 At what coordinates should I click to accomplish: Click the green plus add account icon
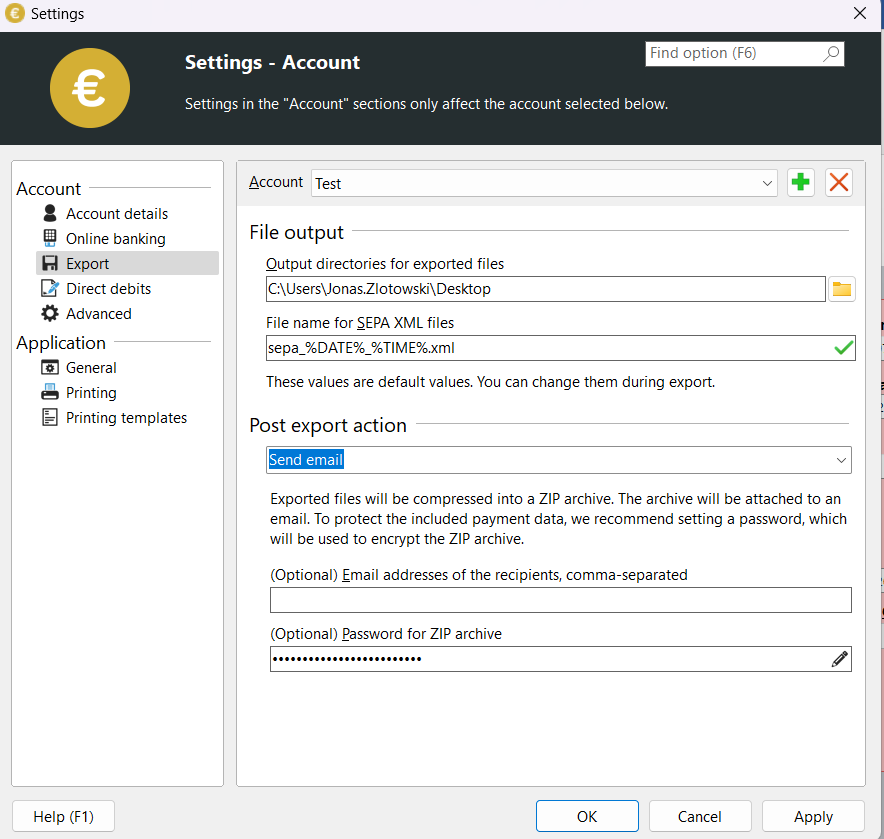[x=801, y=183]
